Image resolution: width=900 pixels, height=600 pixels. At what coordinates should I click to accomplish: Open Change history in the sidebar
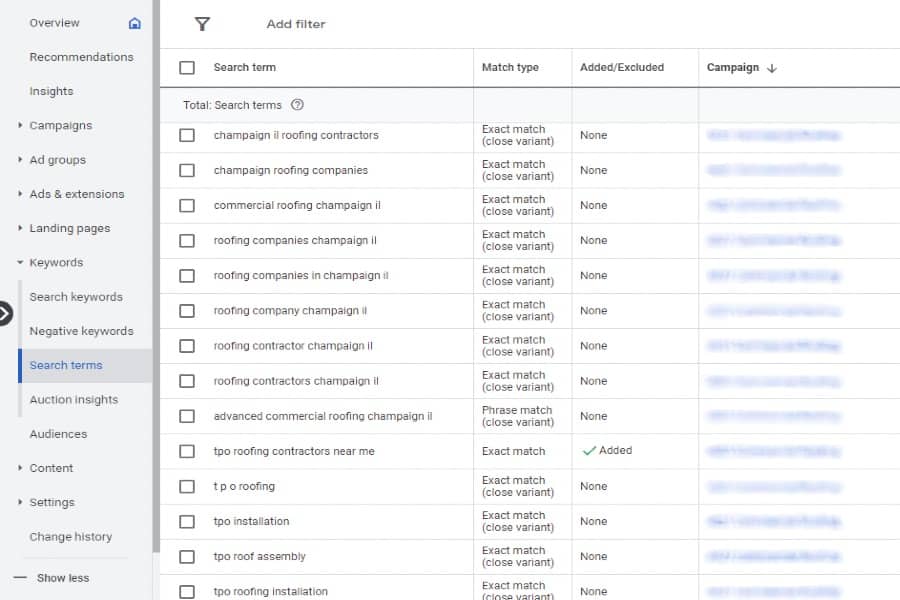(x=71, y=537)
